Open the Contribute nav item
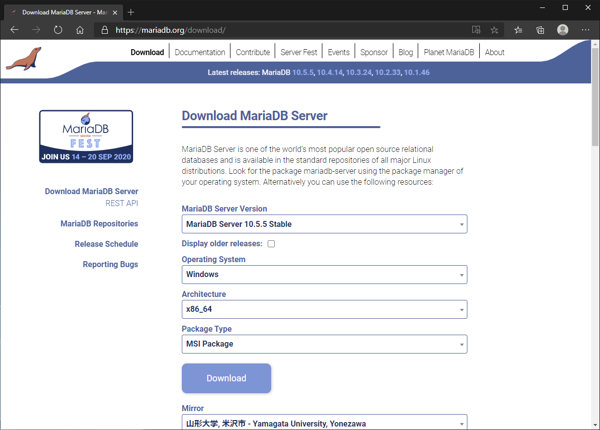This screenshot has height=430, width=600. [x=253, y=52]
